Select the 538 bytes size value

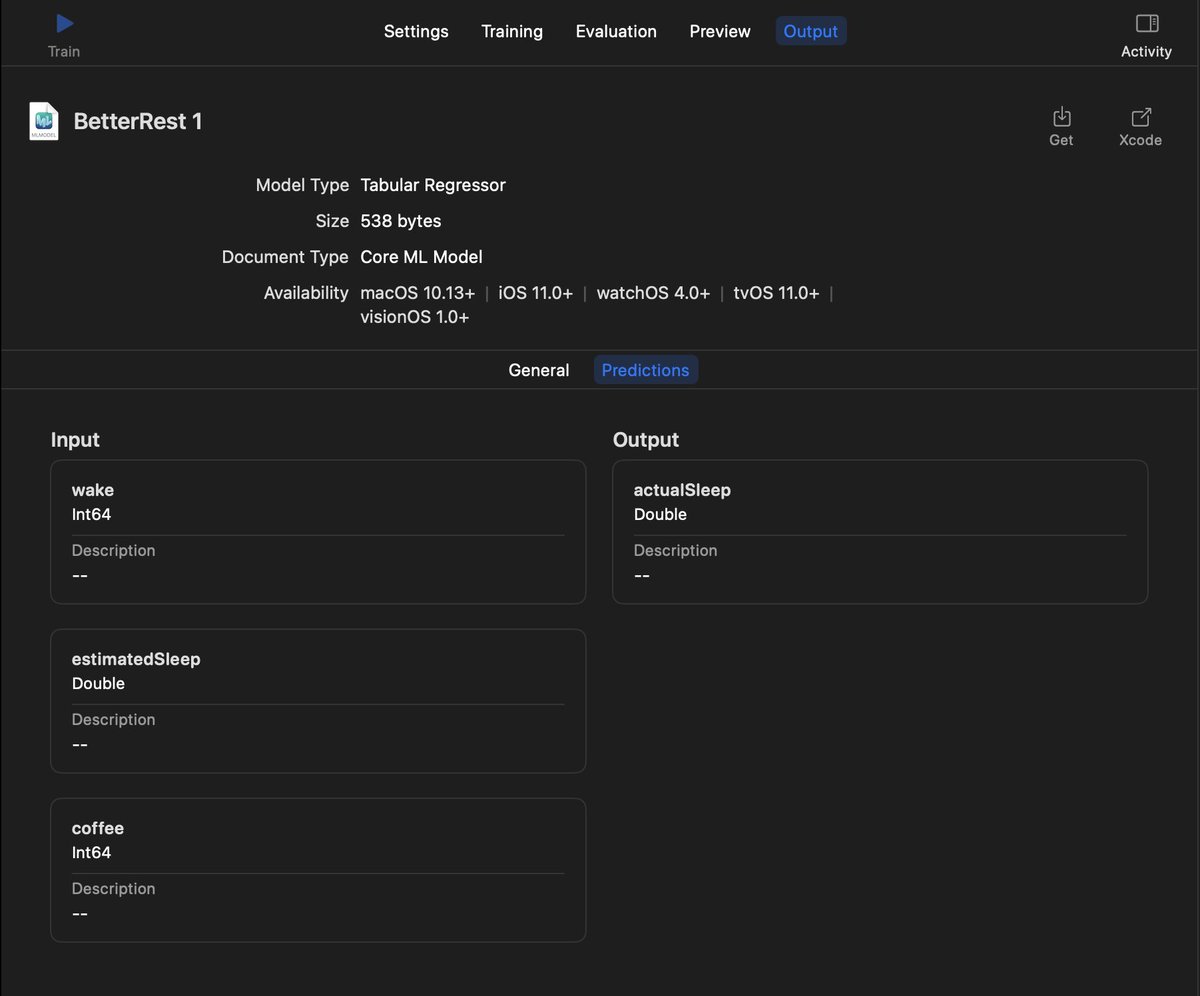coord(401,221)
